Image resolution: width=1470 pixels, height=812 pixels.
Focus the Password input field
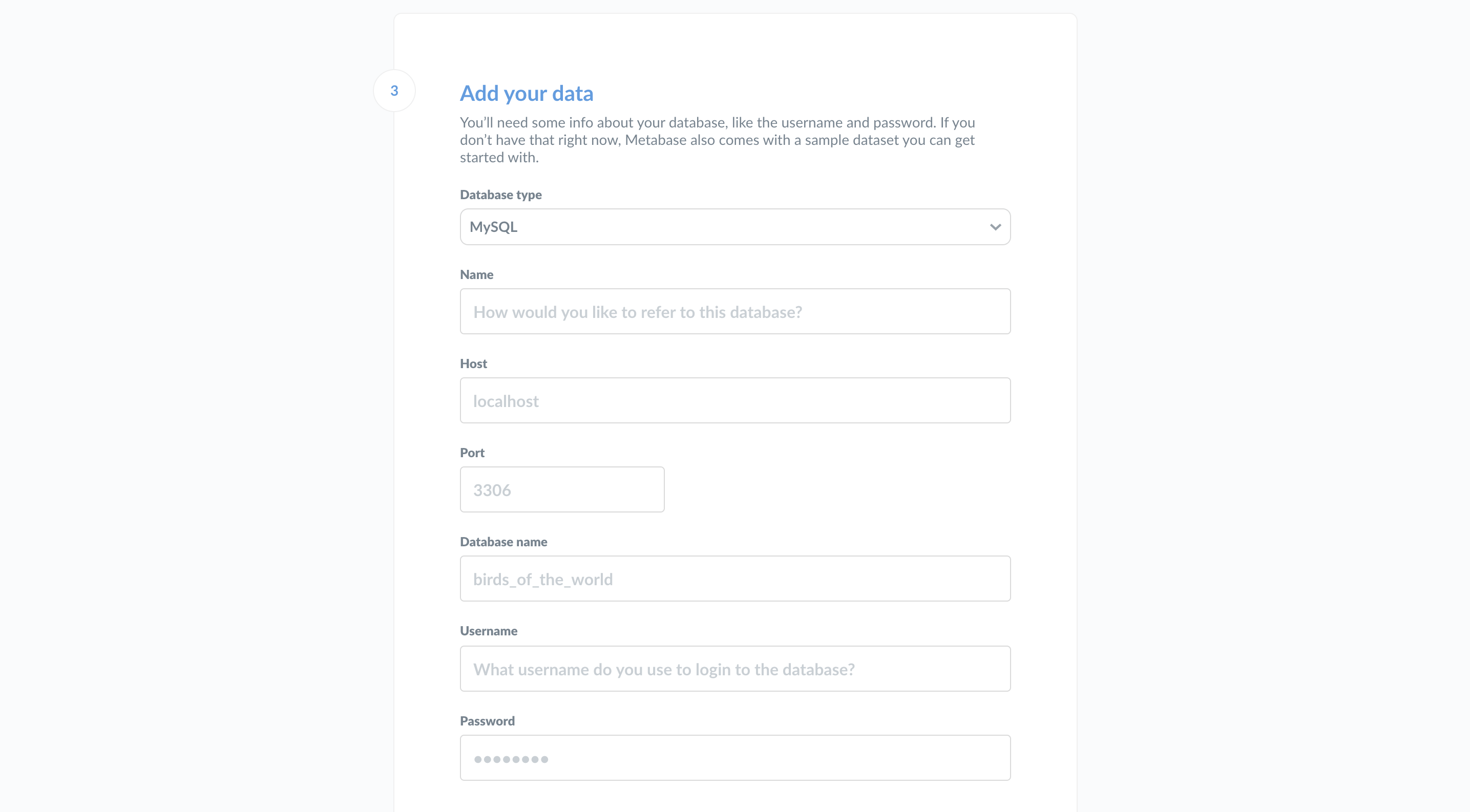pyautogui.click(x=735, y=757)
